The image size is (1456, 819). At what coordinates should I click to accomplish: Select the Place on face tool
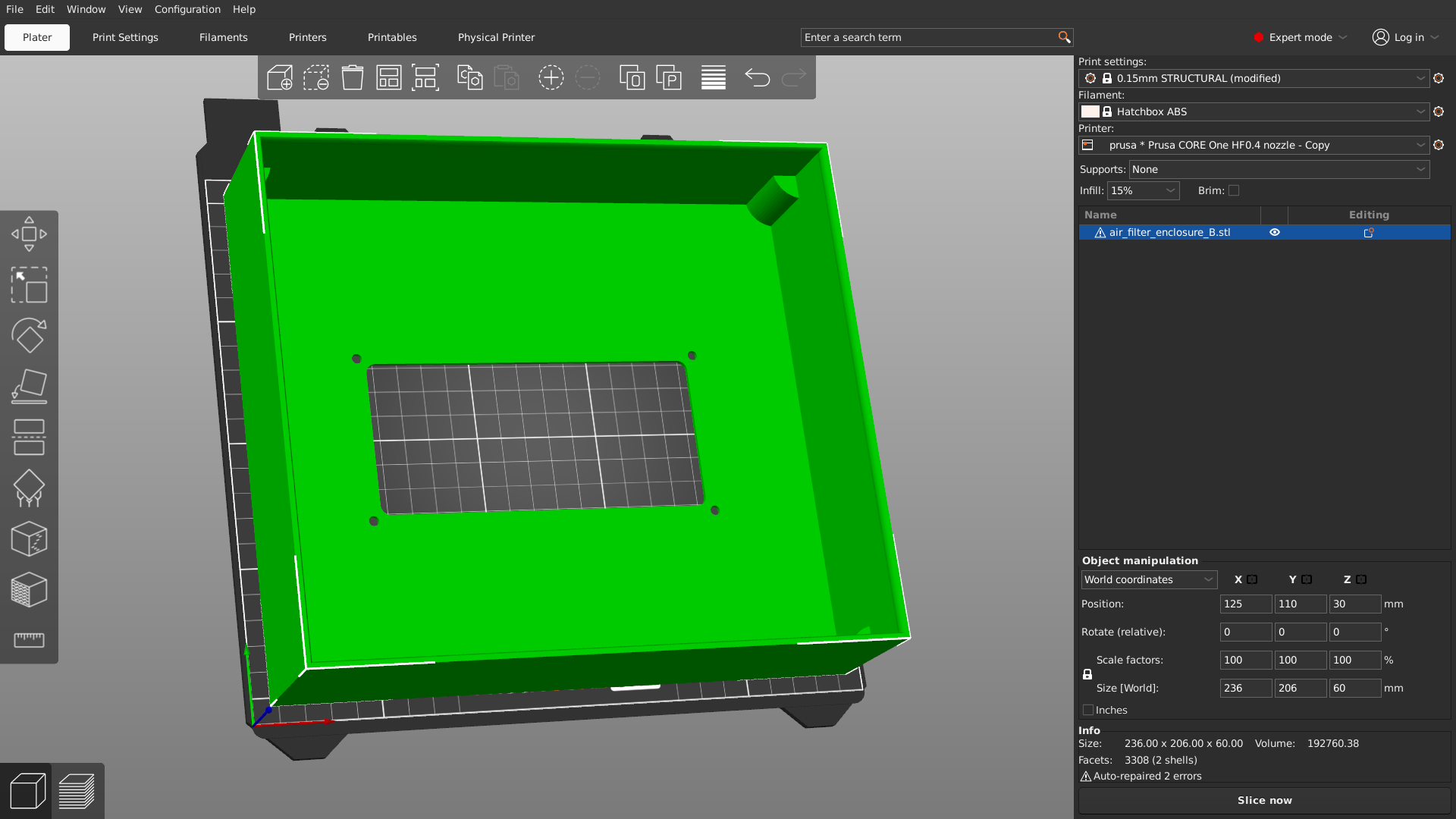coord(29,386)
